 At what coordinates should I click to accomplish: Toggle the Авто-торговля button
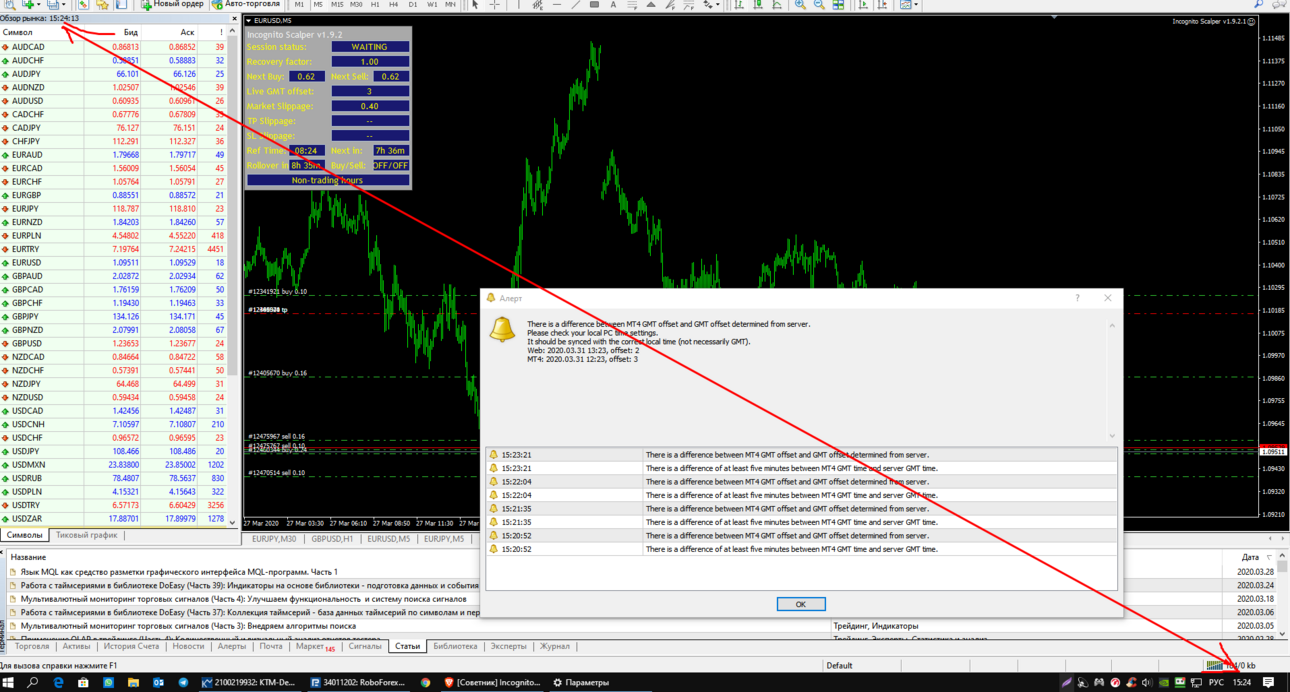pyautogui.click(x=245, y=4)
